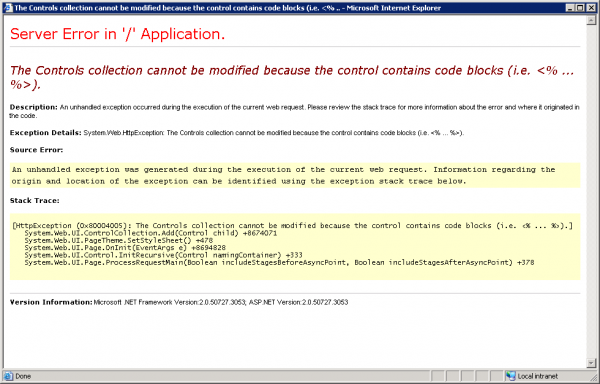Click the scroll up arrow of vertical scrollbar

[591, 20]
